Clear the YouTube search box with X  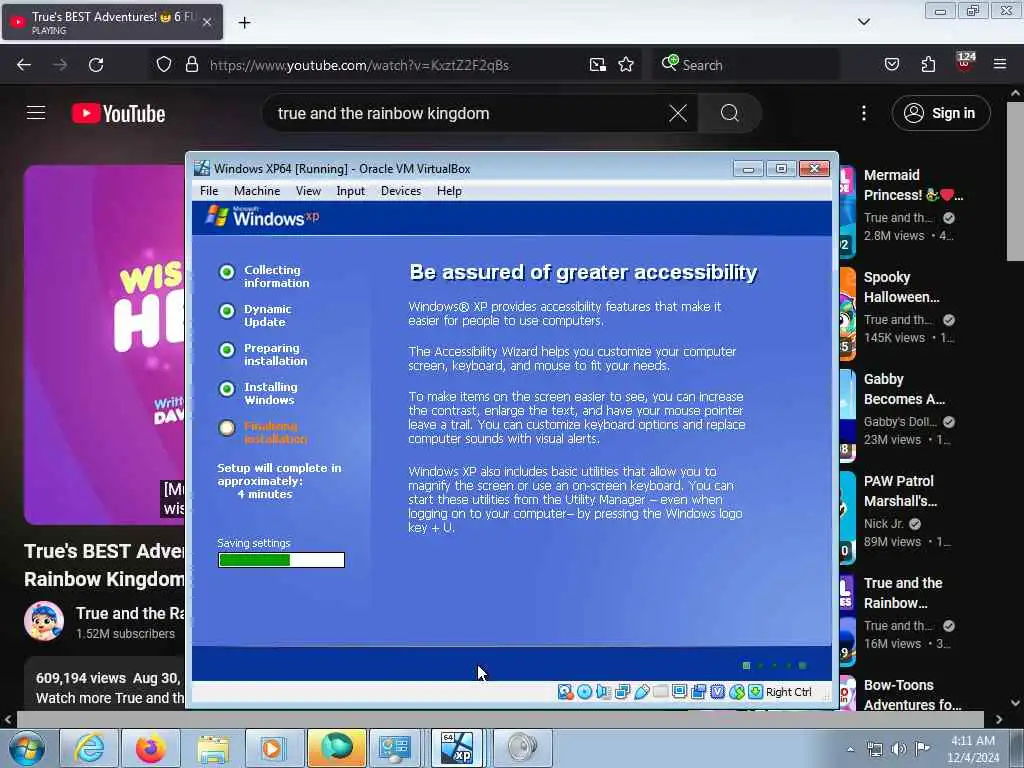[x=678, y=113]
